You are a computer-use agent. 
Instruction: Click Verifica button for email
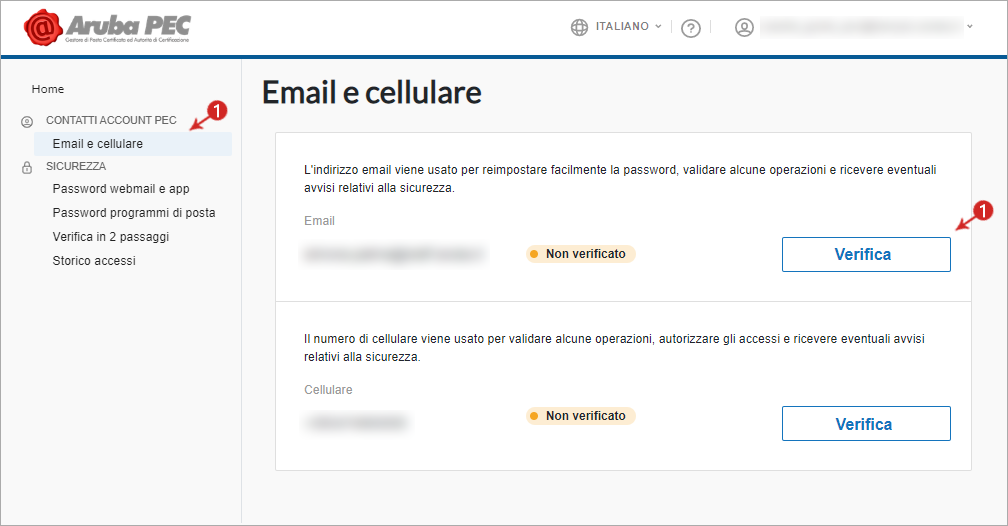click(866, 255)
